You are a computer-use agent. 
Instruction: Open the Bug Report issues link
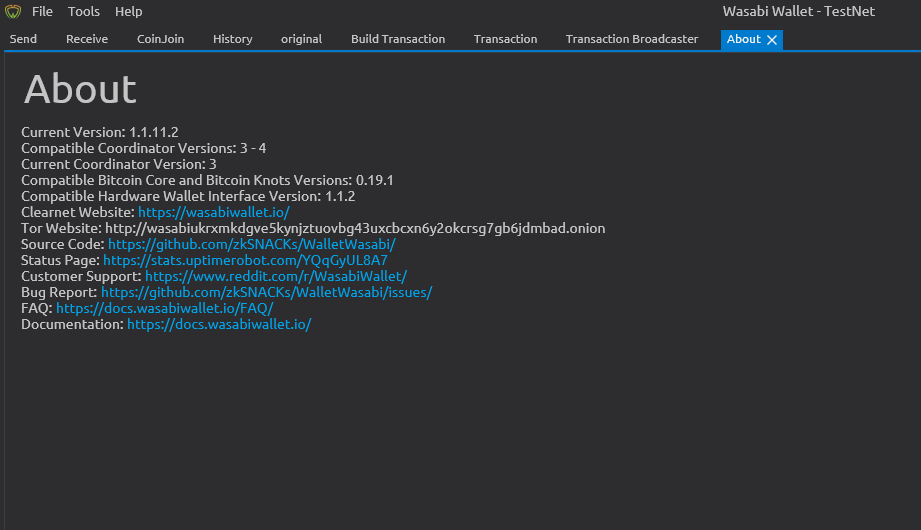pos(267,292)
